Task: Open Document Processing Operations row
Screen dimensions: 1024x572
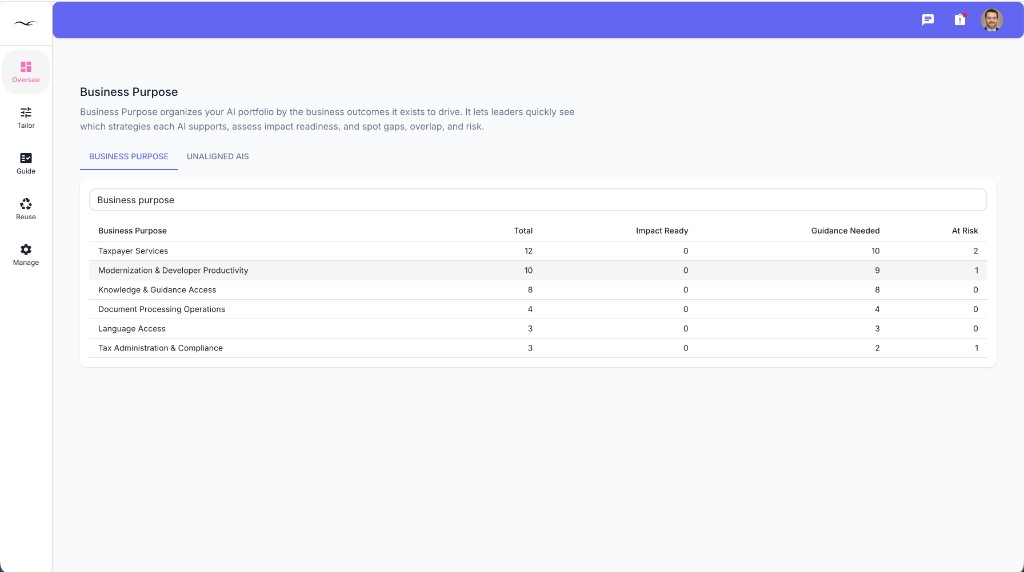Action: tap(537, 310)
